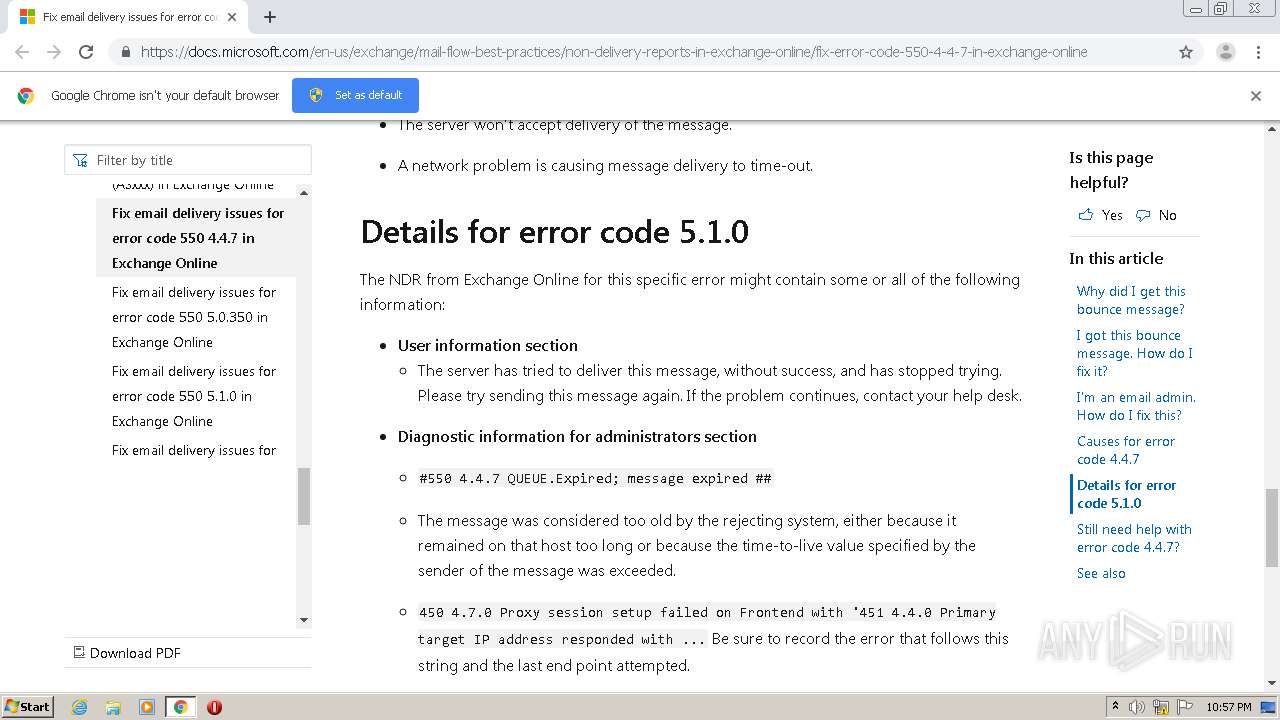Screen dimensions: 1280x720
Task: Click the page scroll up arrow
Action: 1272,128
